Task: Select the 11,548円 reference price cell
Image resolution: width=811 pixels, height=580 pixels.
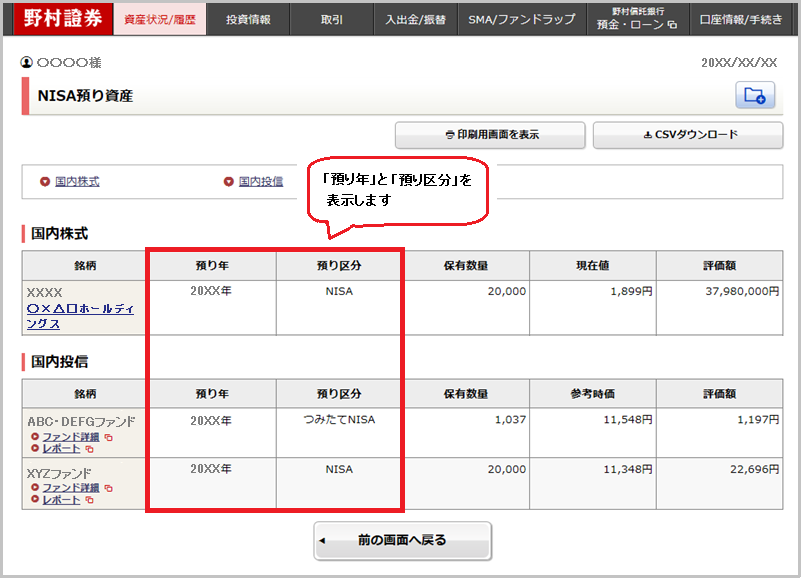Action: pos(593,433)
